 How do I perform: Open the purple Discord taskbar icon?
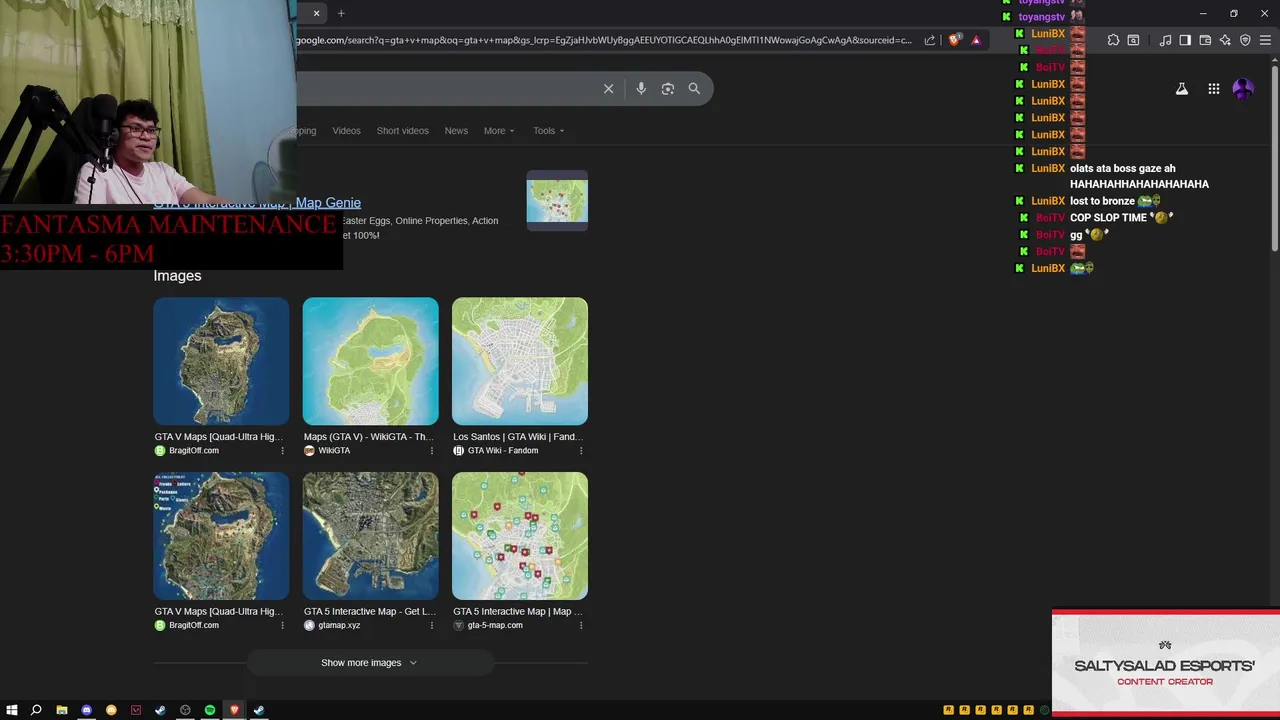(86, 710)
